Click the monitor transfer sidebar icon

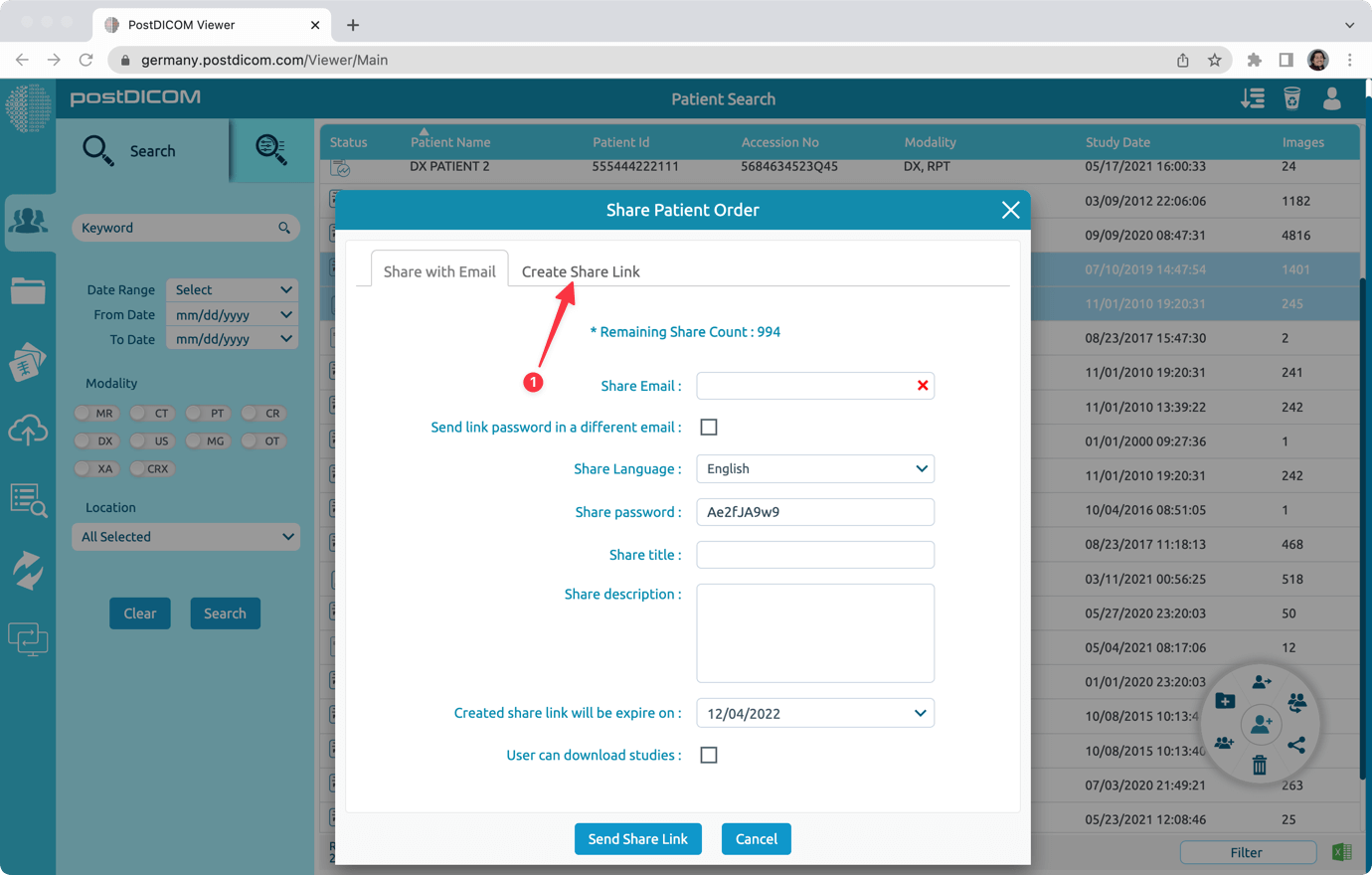coord(28,638)
